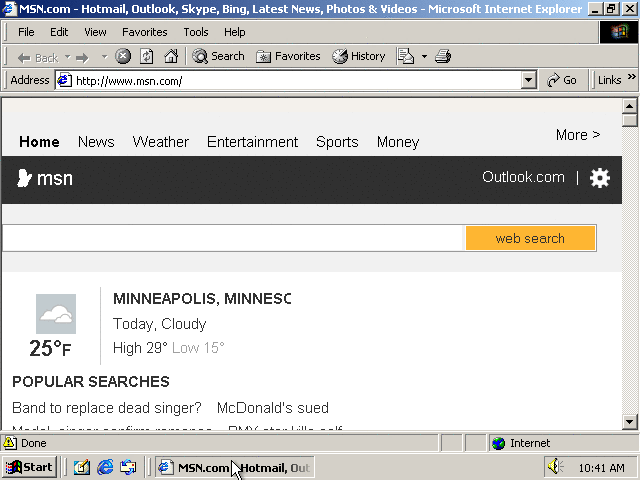Open the Windows Start menu
Viewport: 640px width, 480px height.
pos(29,467)
